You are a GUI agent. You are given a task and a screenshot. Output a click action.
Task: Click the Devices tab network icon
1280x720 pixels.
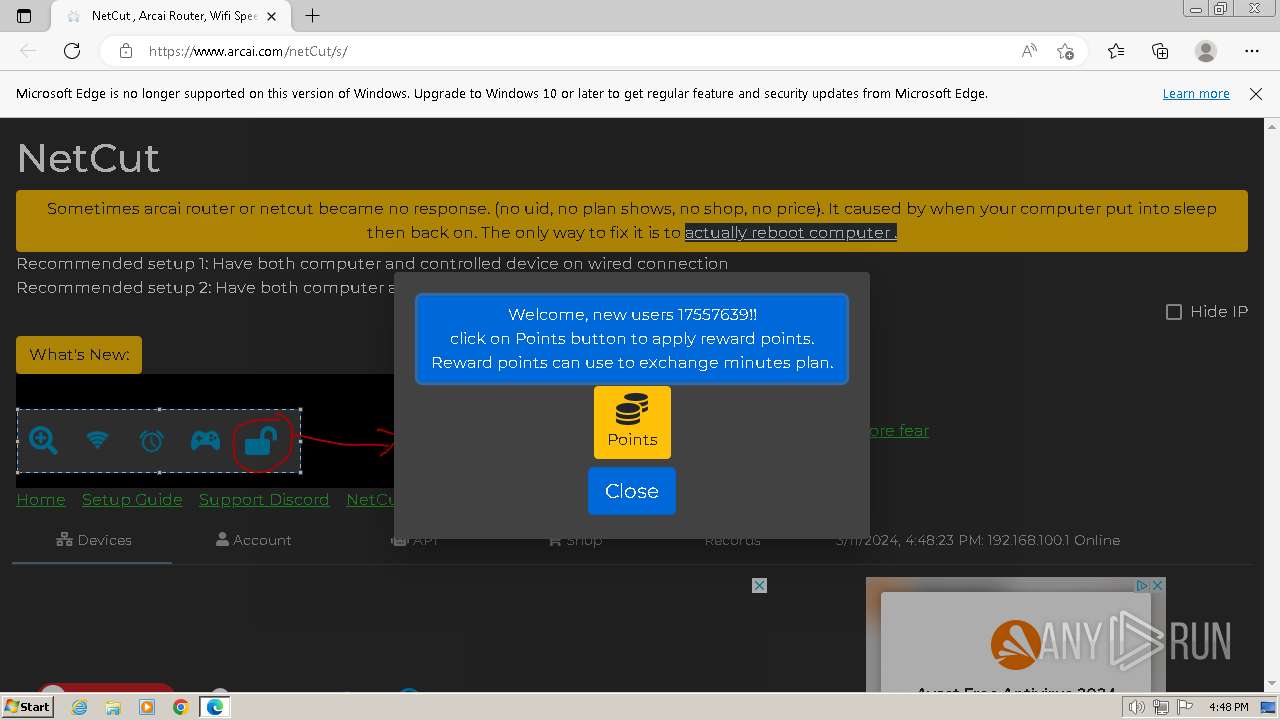point(64,540)
